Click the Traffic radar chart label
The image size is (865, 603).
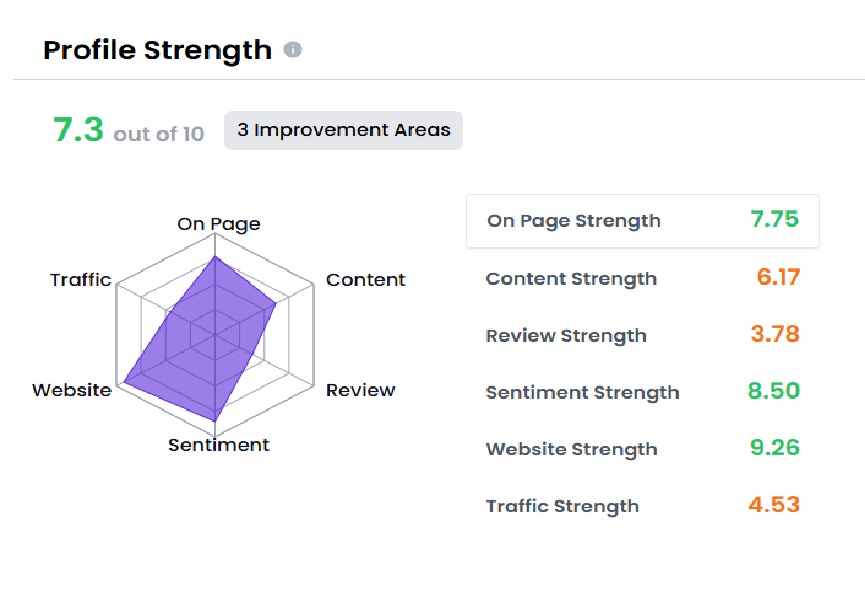pyautogui.click(x=80, y=280)
